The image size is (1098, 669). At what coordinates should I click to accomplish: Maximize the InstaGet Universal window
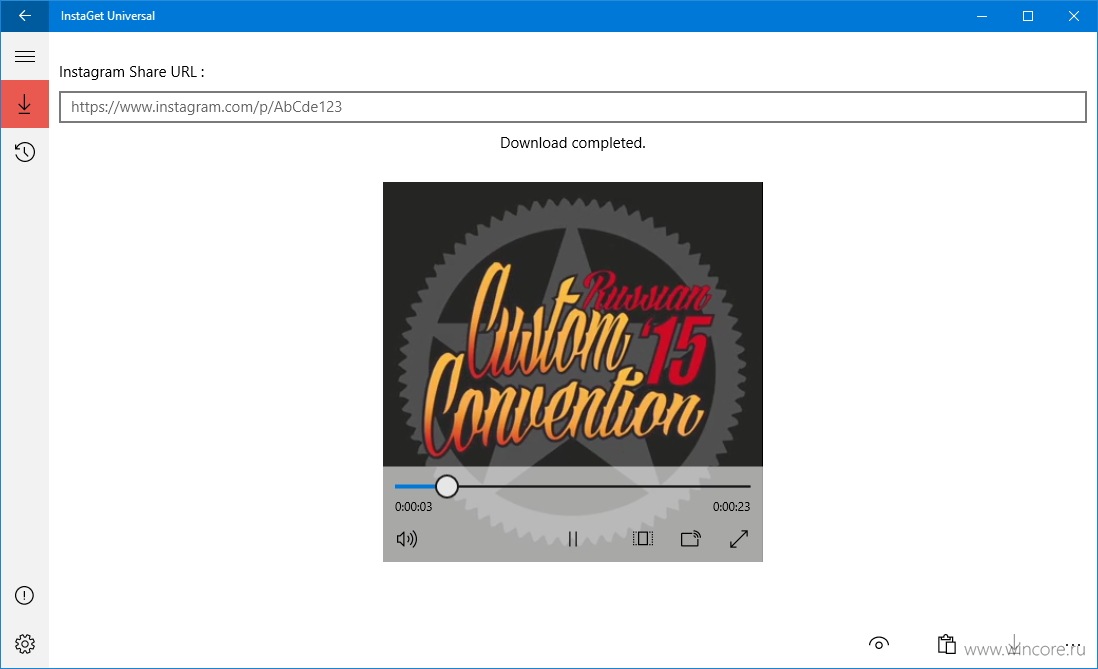coord(1028,15)
